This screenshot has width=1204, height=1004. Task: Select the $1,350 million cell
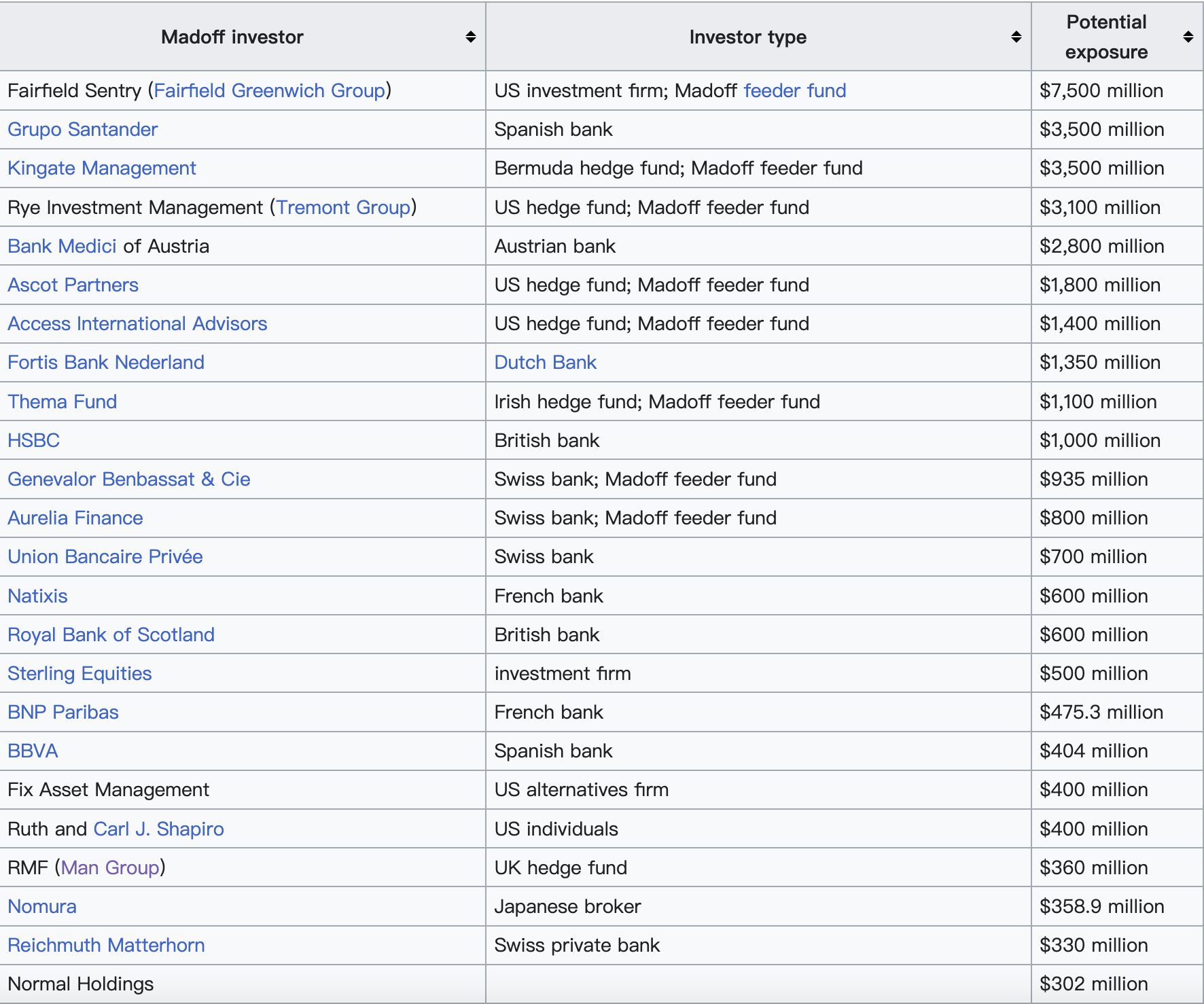point(1117,362)
